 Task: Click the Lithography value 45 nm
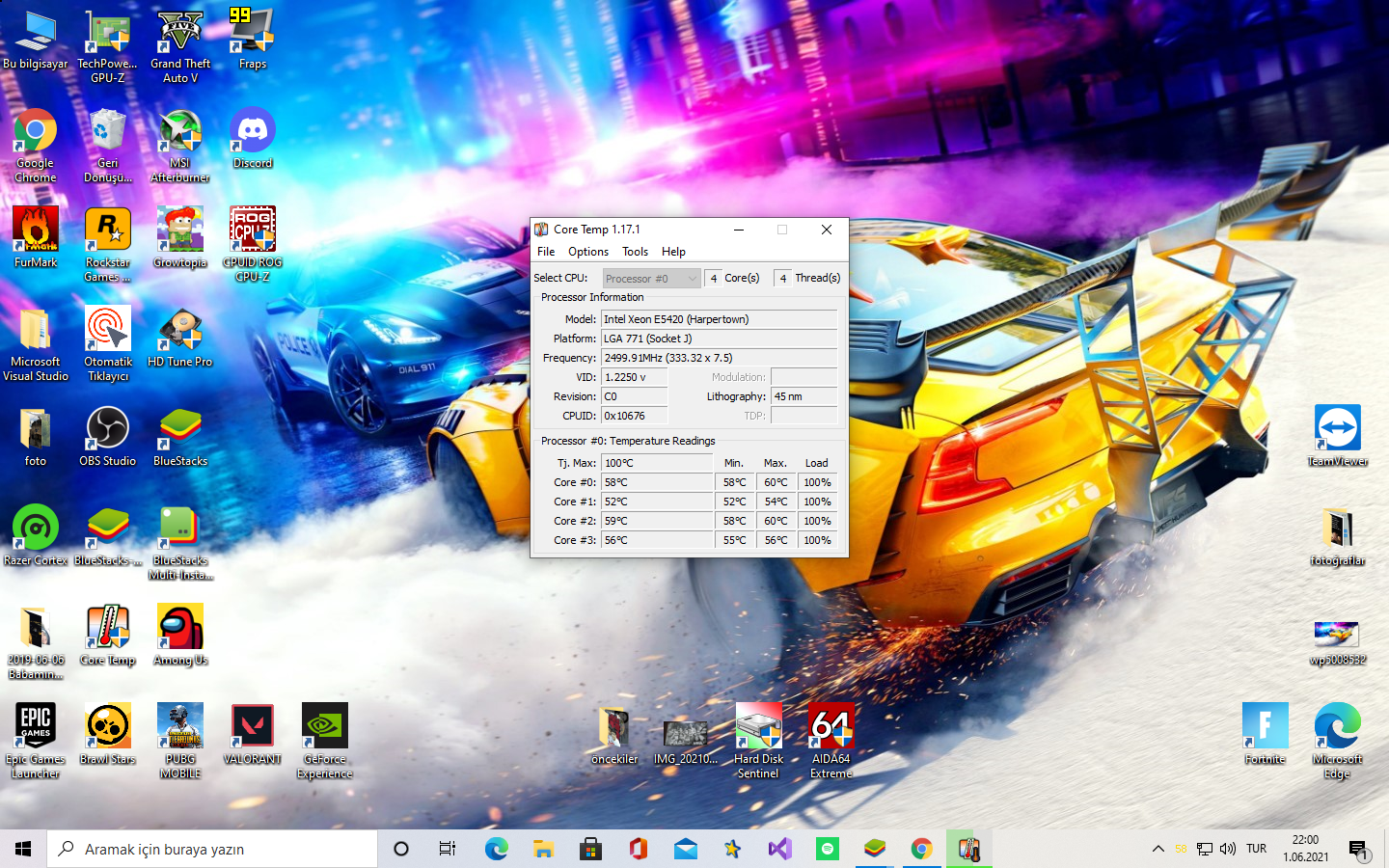[x=803, y=396]
